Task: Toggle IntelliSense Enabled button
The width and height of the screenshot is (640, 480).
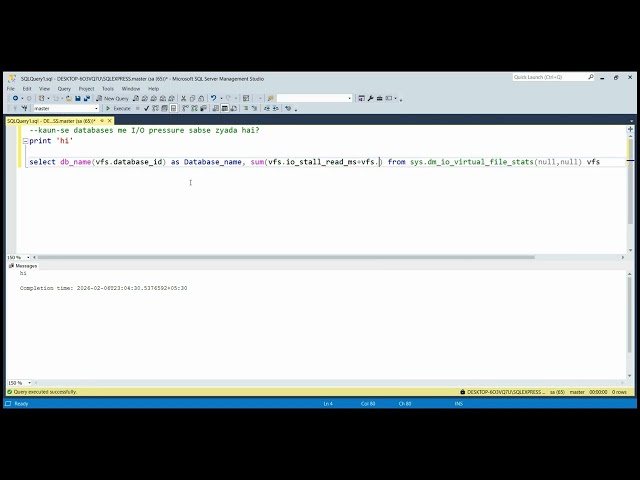Action: click(173, 109)
